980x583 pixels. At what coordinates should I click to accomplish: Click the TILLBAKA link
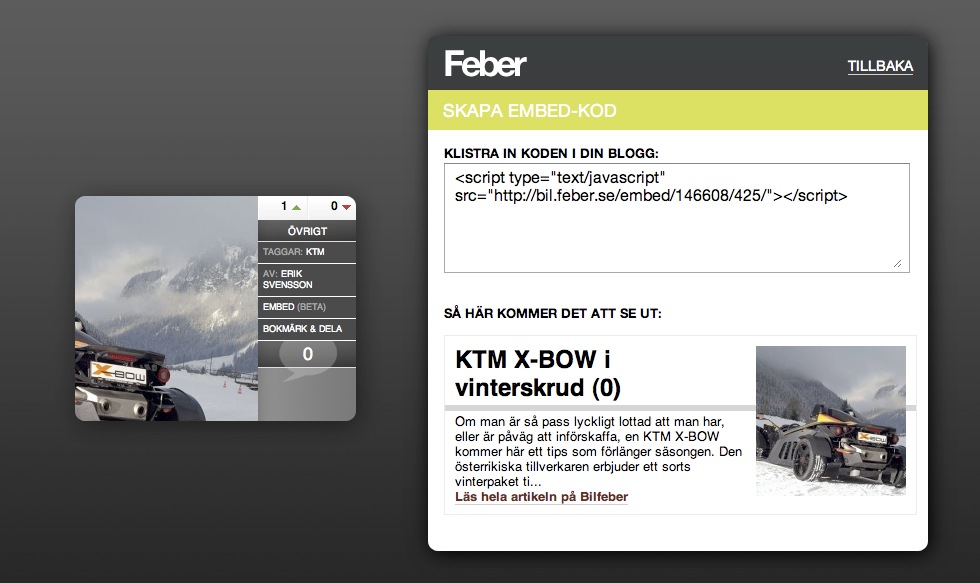[x=880, y=66]
